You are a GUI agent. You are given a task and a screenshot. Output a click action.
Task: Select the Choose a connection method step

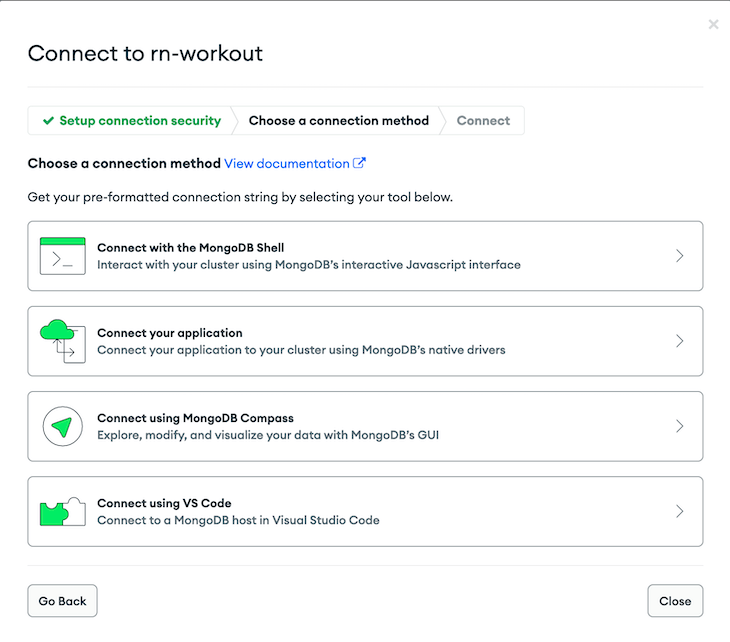tap(338, 121)
